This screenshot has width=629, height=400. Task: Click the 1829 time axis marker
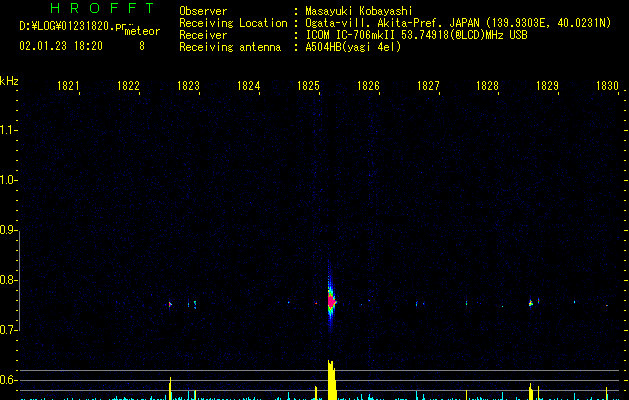tap(548, 86)
